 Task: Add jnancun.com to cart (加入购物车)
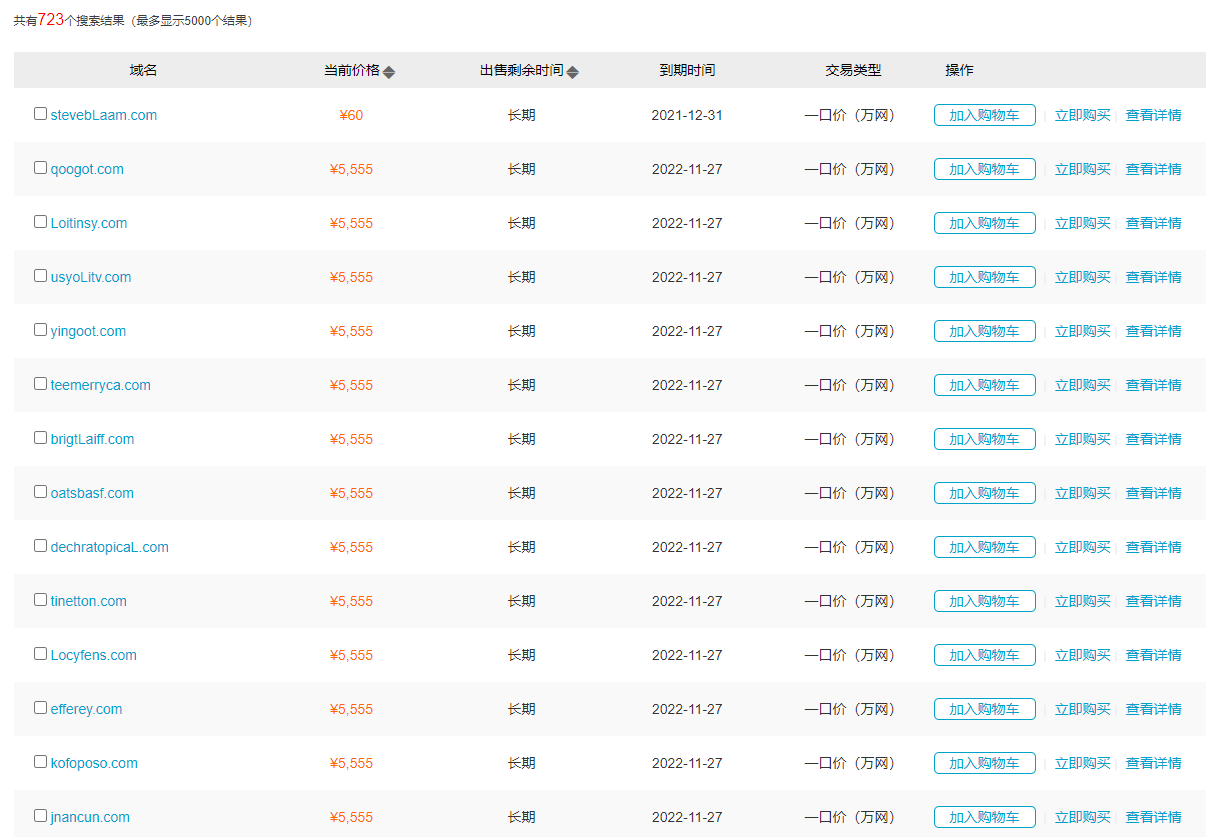(984, 817)
